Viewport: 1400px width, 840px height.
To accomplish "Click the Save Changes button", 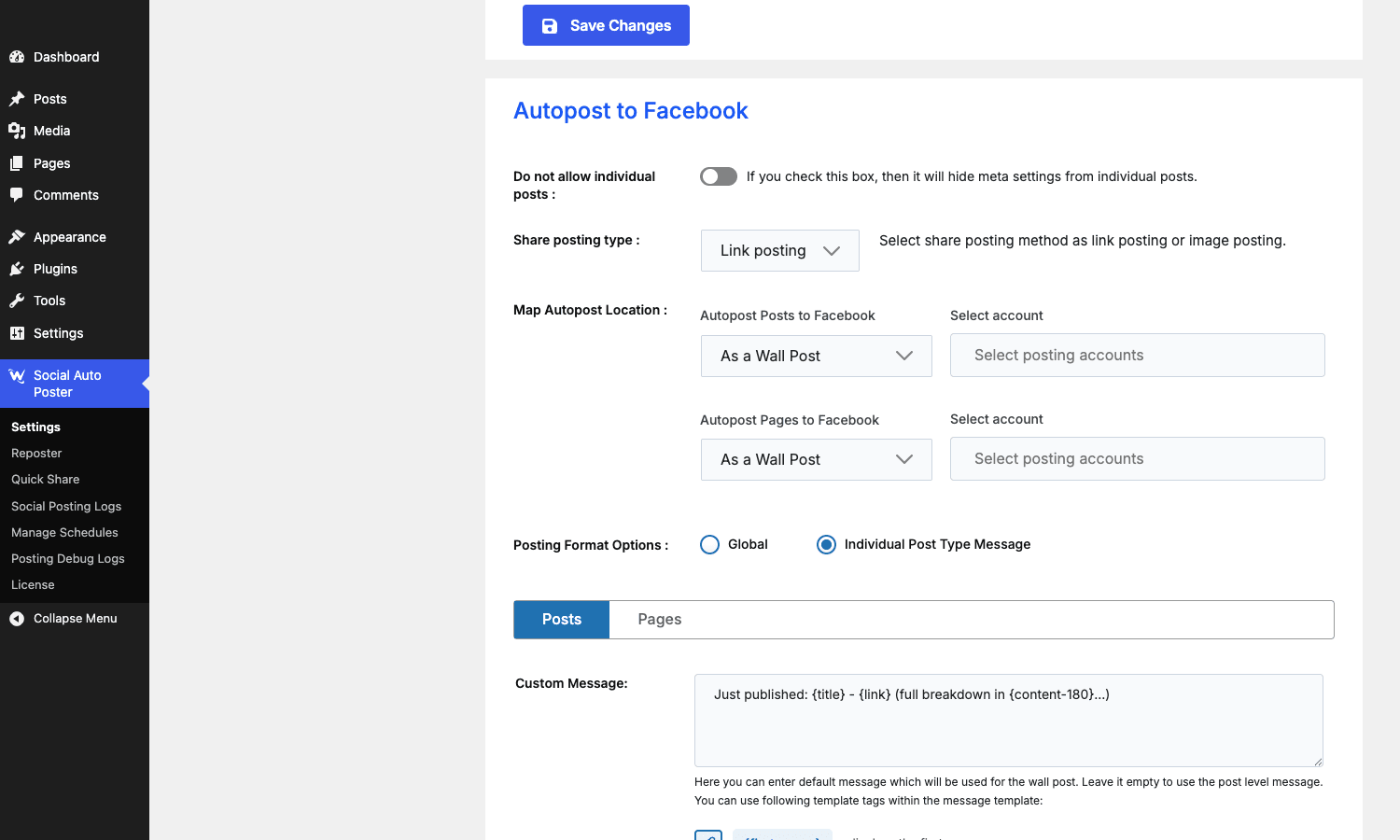I will point(606,25).
